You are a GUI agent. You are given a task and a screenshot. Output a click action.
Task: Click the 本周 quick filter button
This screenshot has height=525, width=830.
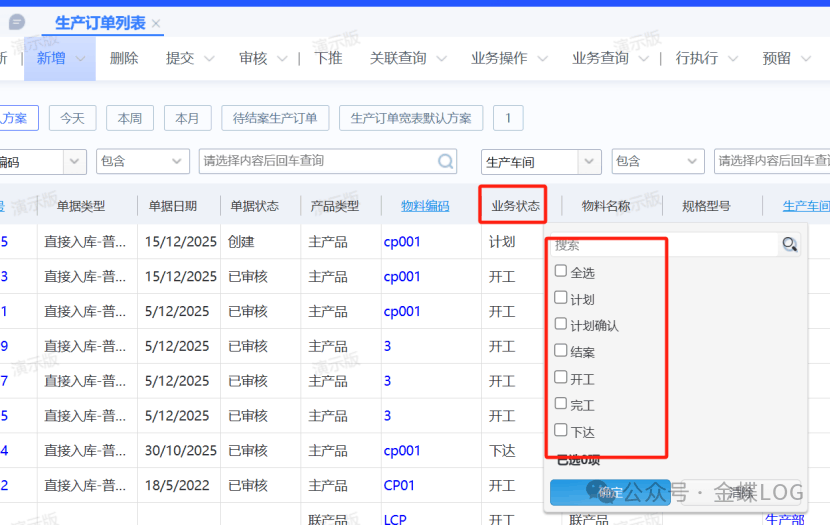pos(129,118)
